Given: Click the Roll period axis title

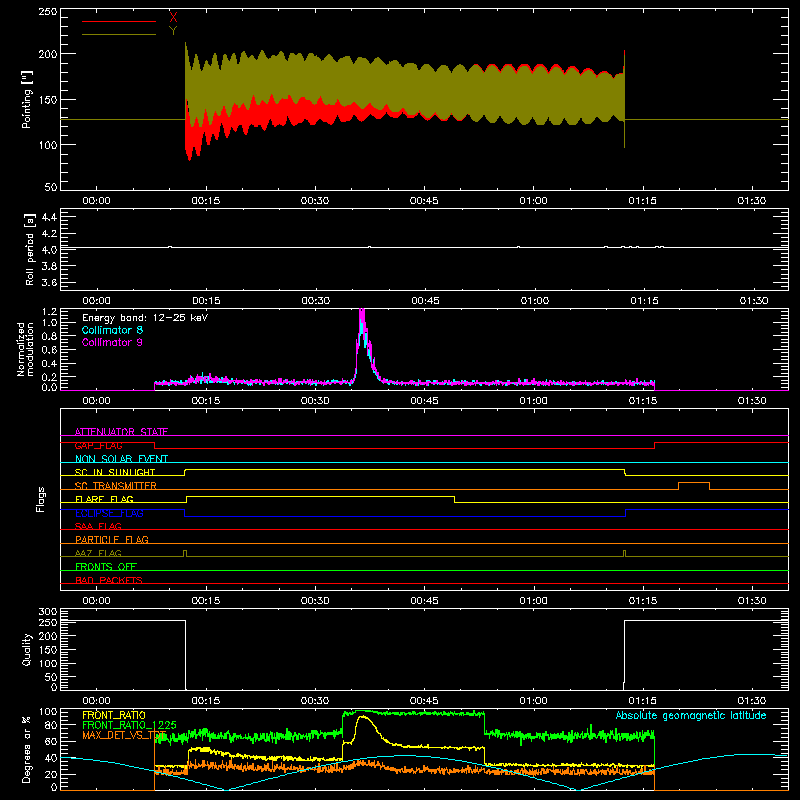Looking at the screenshot, I should [x=29, y=249].
